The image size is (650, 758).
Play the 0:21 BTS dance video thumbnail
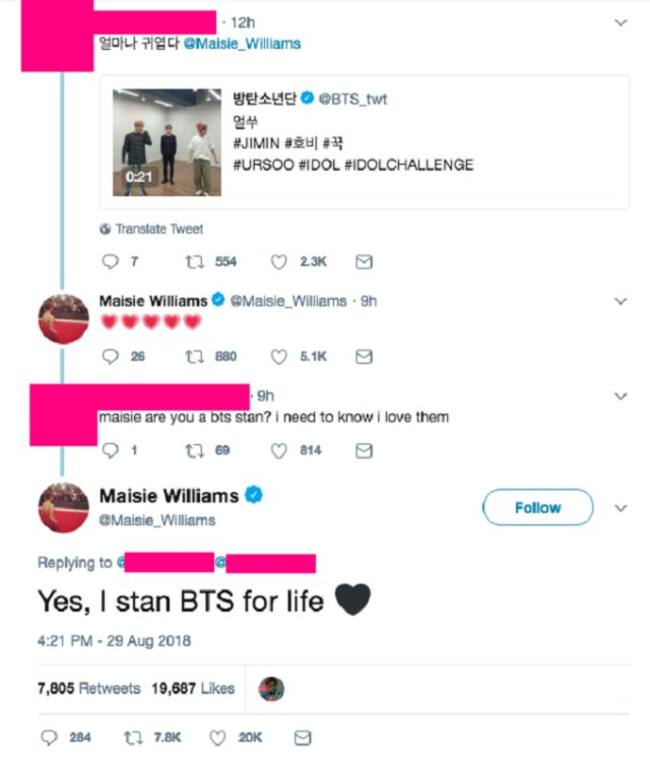tap(167, 142)
